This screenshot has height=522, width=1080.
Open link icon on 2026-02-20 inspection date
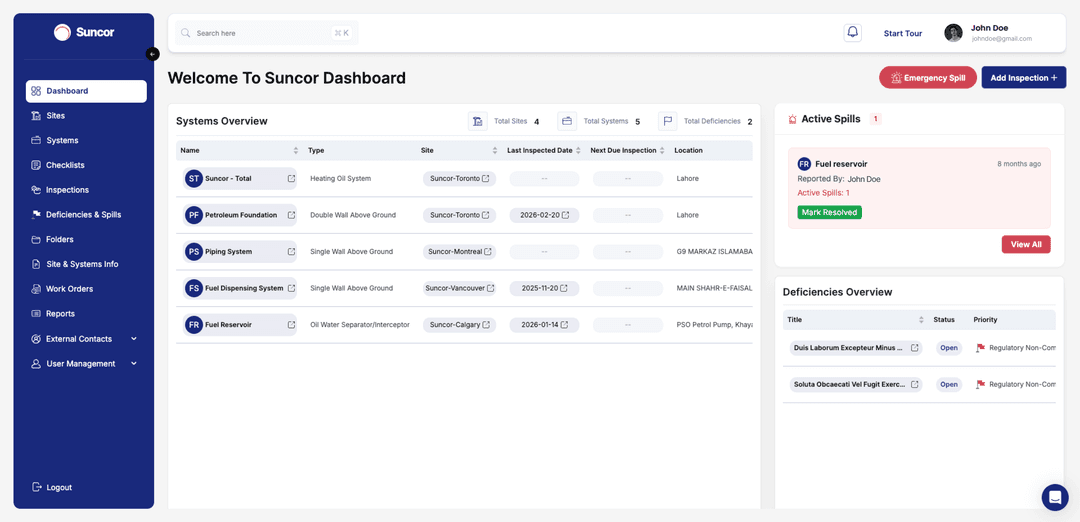pyautogui.click(x=565, y=215)
